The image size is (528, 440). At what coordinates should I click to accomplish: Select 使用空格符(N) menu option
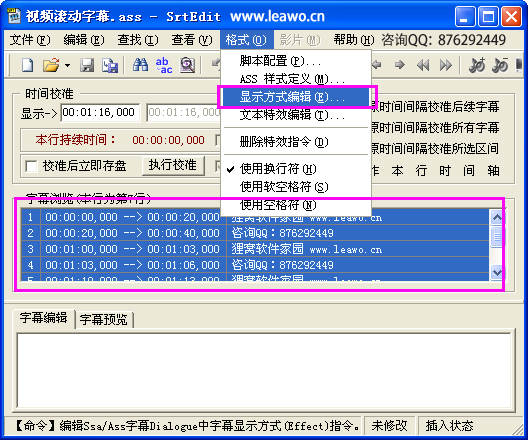coord(296,205)
